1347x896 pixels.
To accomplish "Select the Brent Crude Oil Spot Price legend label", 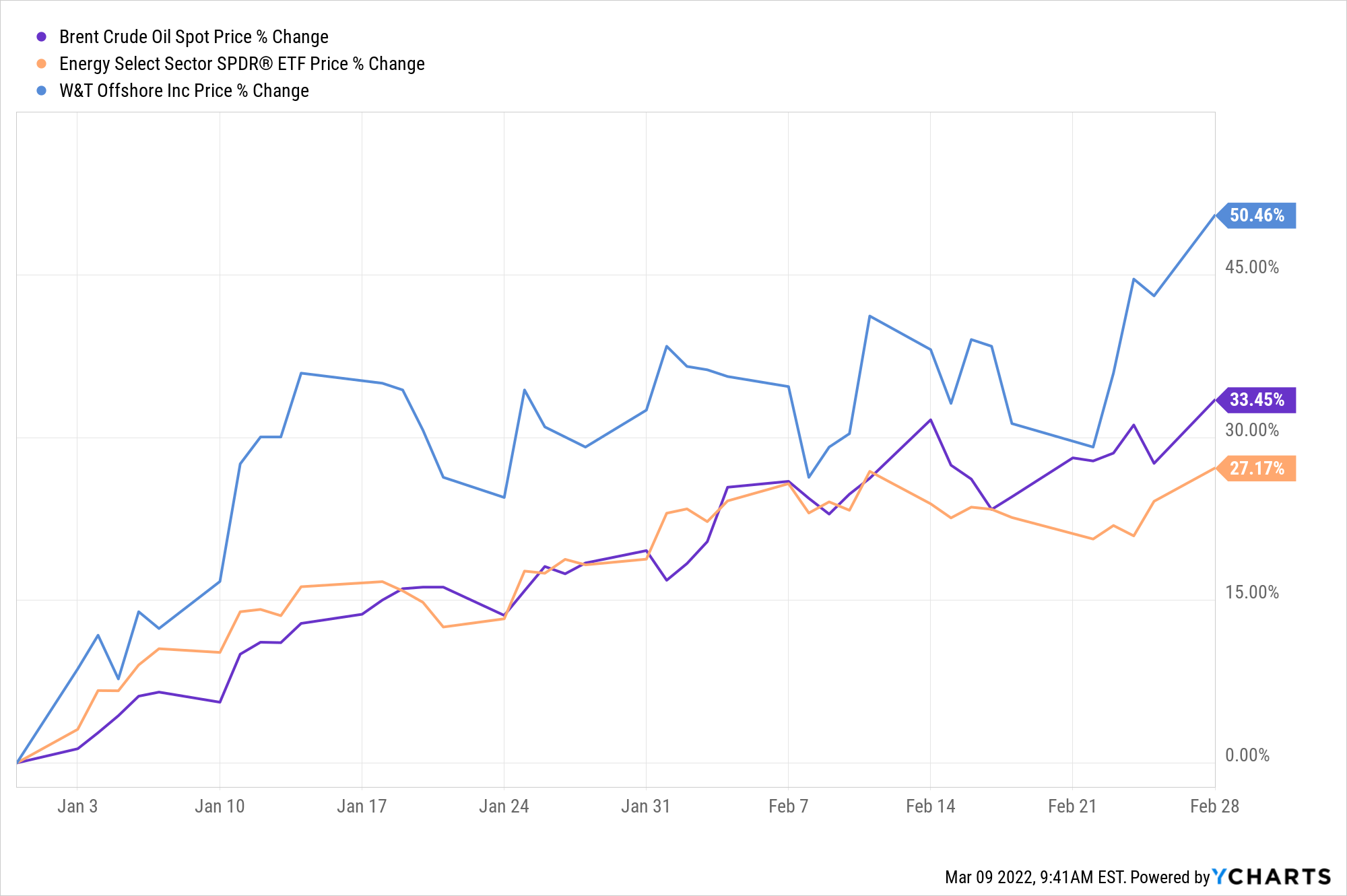I will [x=194, y=37].
